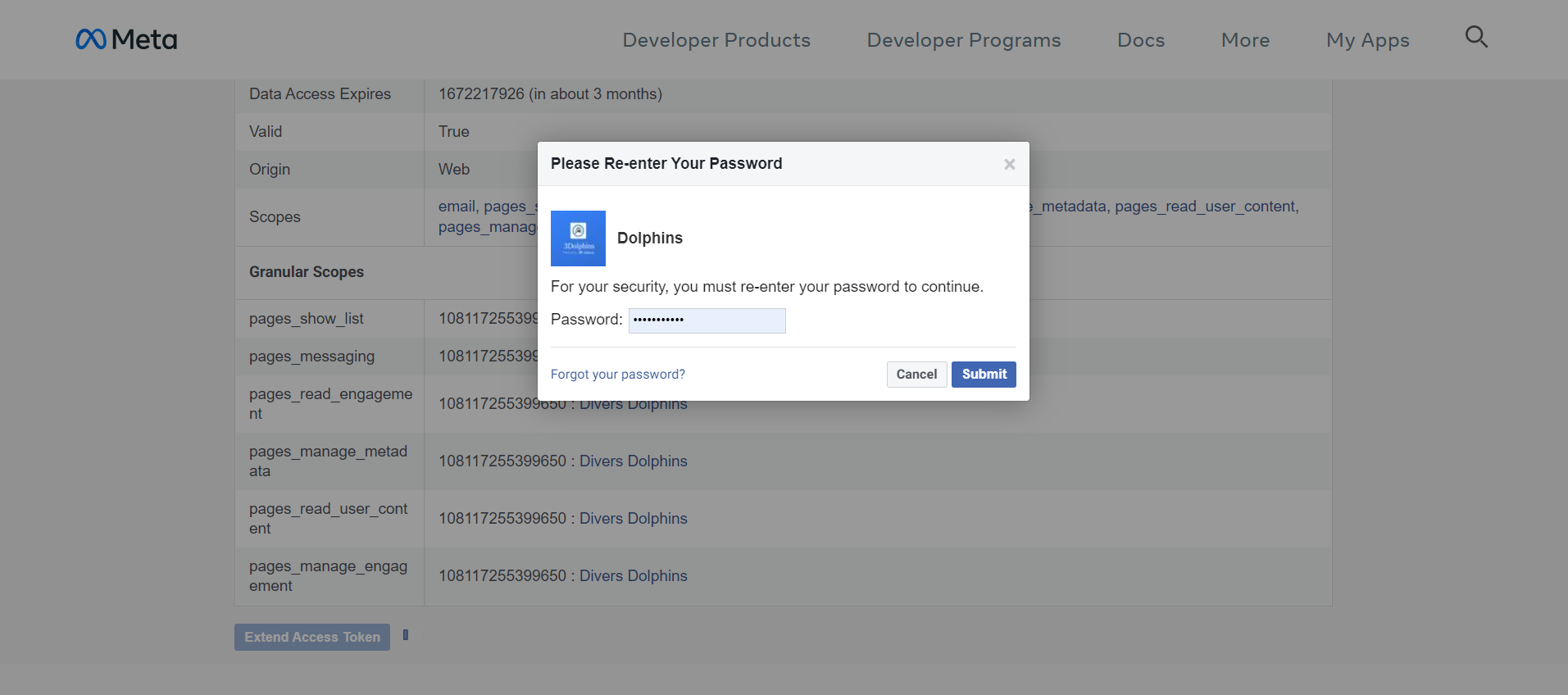Close the password dialog with X
The width and height of the screenshot is (1568, 695).
1009,165
